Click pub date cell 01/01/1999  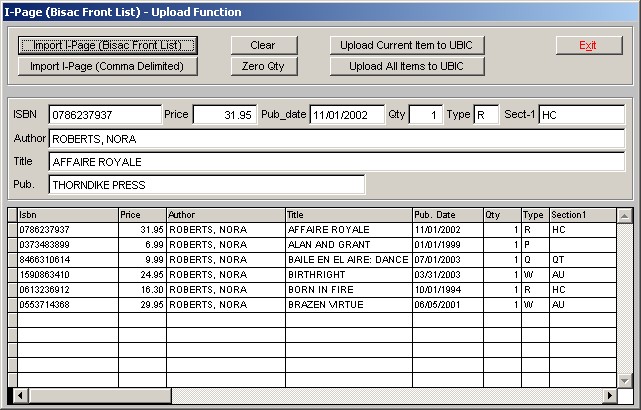click(x=448, y=245)
